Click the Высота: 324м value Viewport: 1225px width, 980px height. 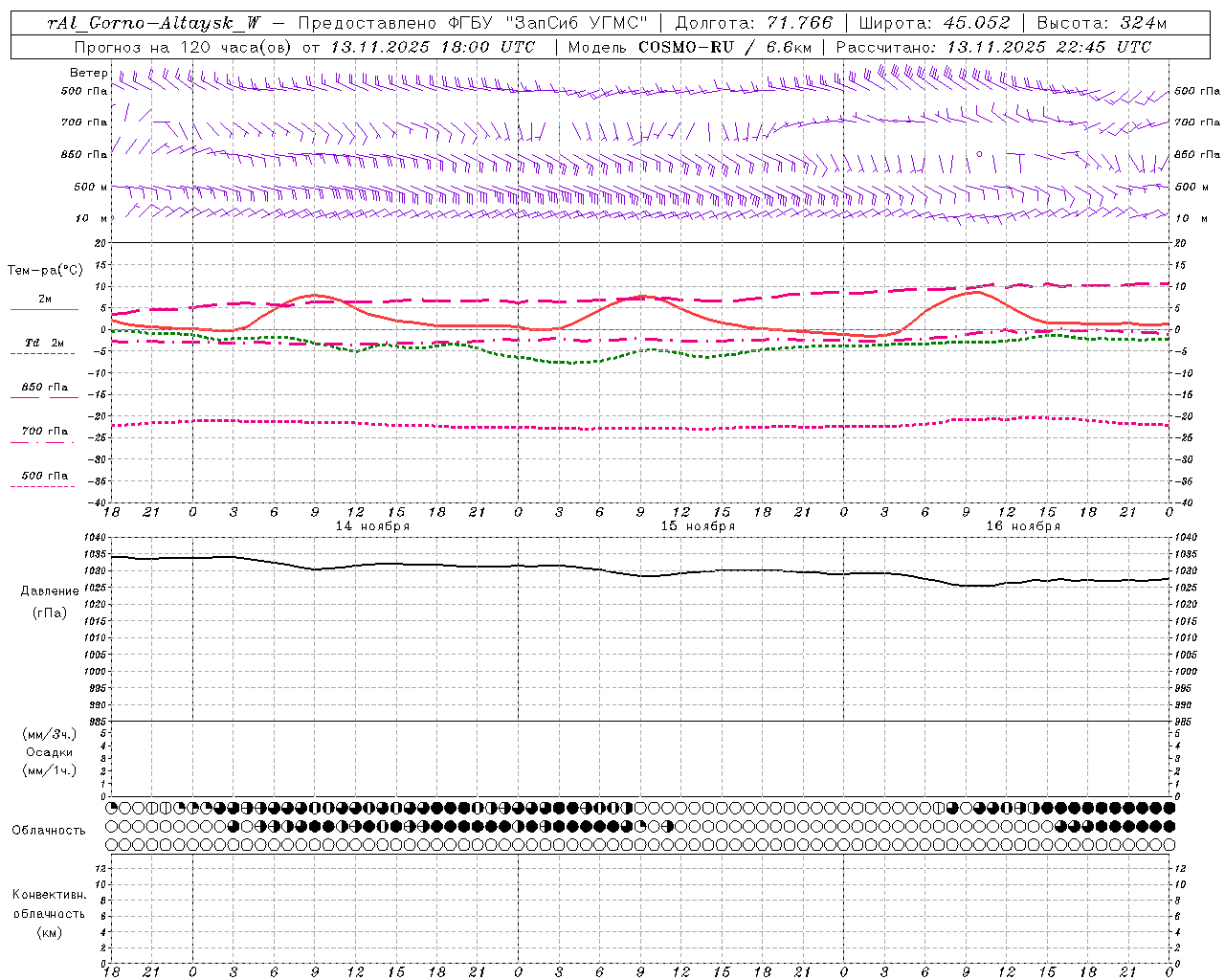pyautogui.click(x=1102, y=23)
